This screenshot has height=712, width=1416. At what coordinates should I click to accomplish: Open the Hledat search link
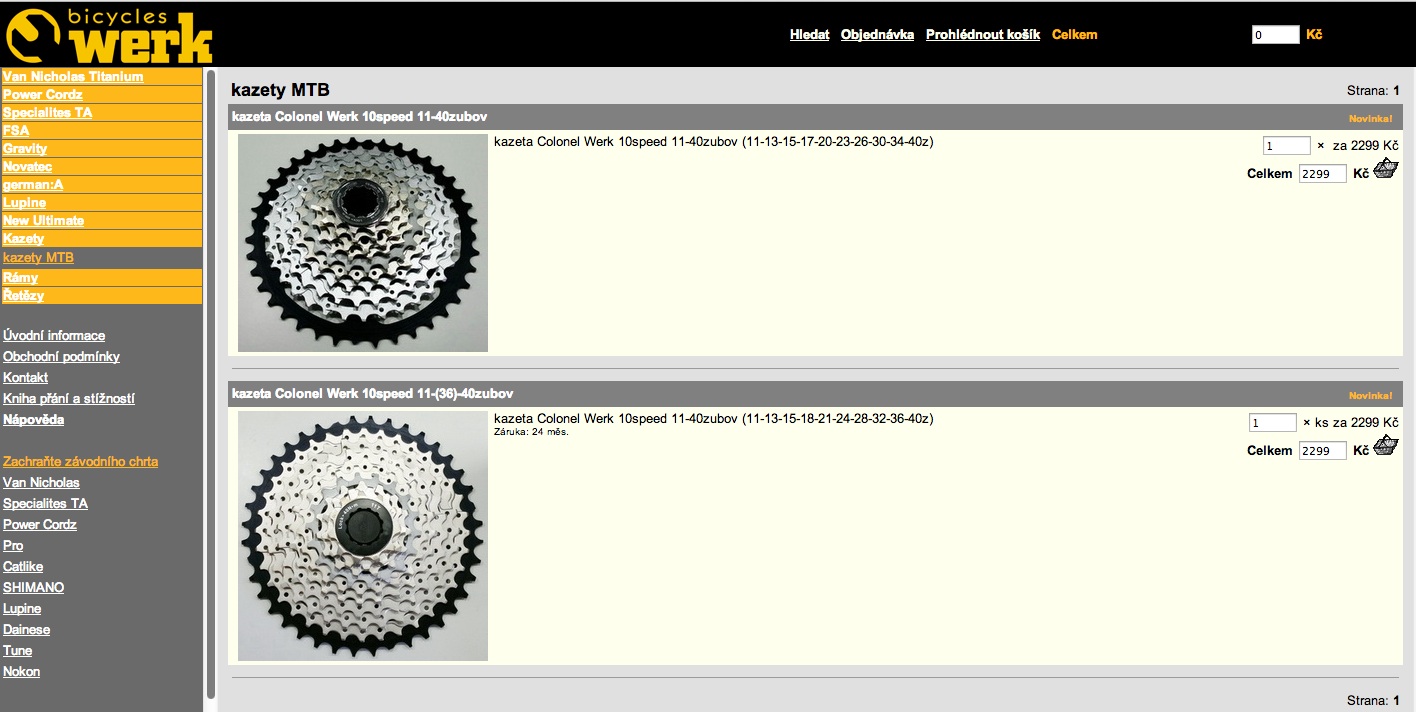pyautogui.click(x=809, y=34)
